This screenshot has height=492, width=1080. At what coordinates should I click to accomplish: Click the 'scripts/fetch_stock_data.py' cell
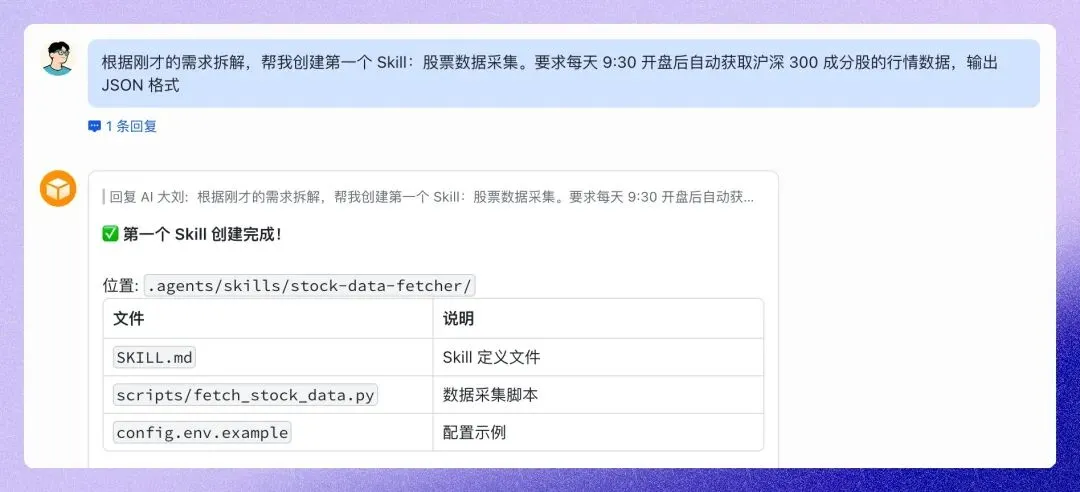tap(268, 395)
